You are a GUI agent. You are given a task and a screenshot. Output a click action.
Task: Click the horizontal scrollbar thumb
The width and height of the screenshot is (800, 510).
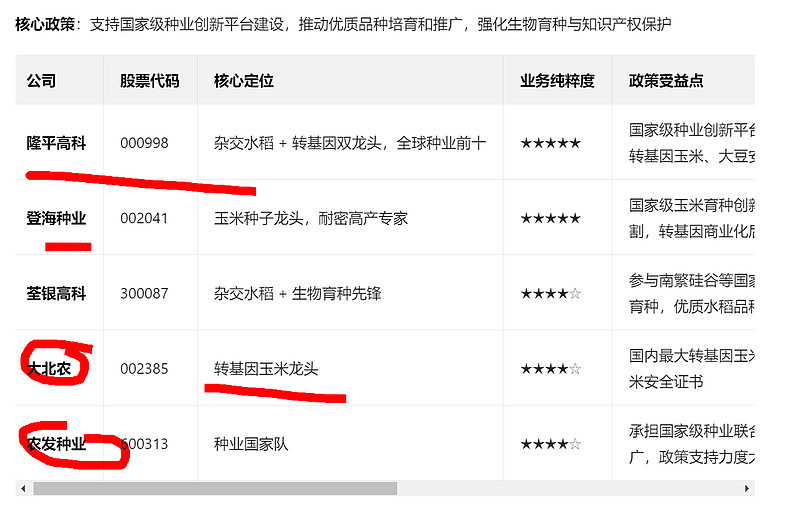click(x=215, y=489)
